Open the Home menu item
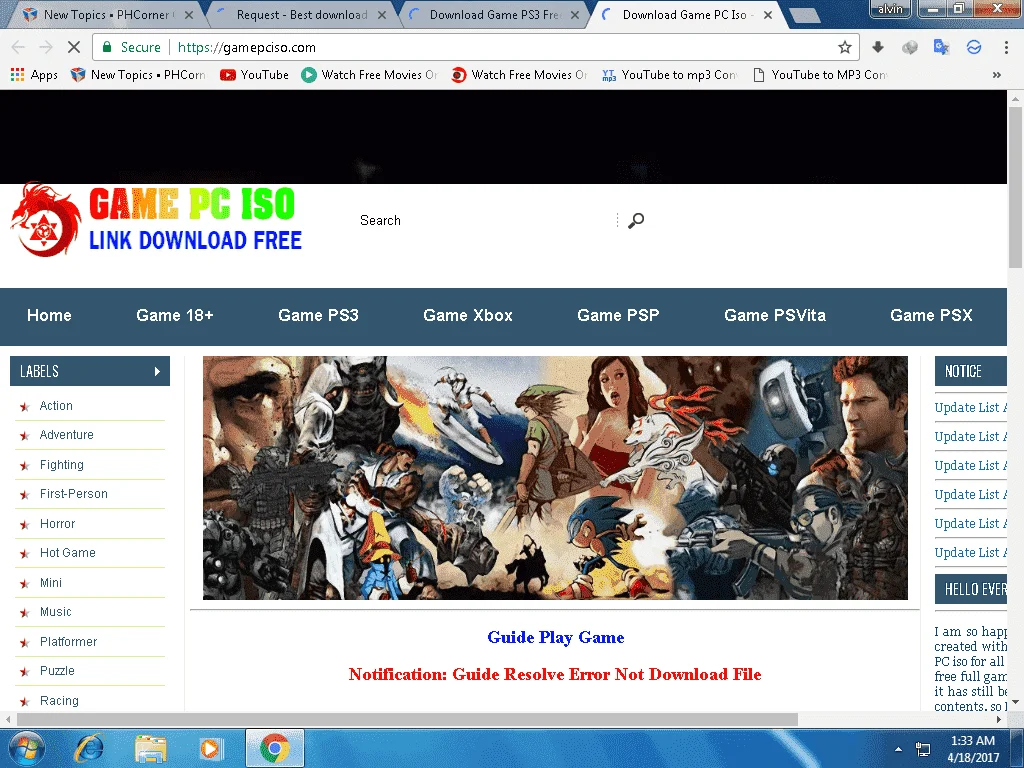Image resolution: width=1024 pixels, height=768 pixels. click(x=49, y=315)
